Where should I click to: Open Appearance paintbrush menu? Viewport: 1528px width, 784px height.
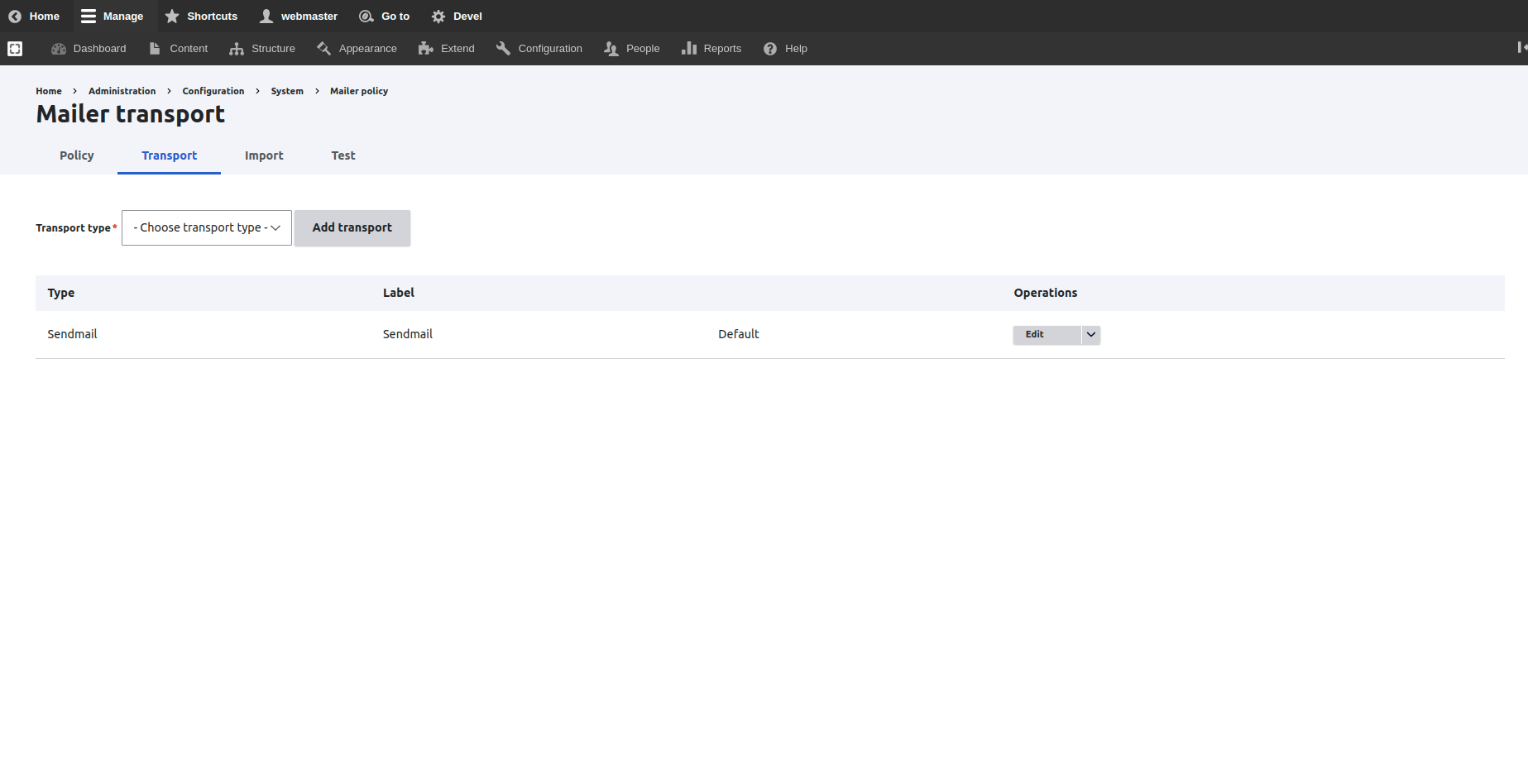[x=324, y=49]
